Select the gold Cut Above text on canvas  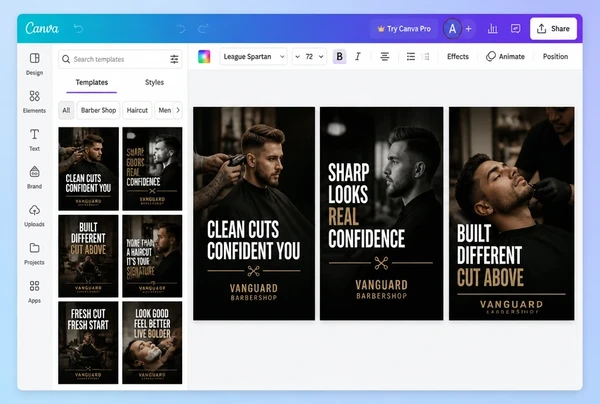click(x=490, y=277)
